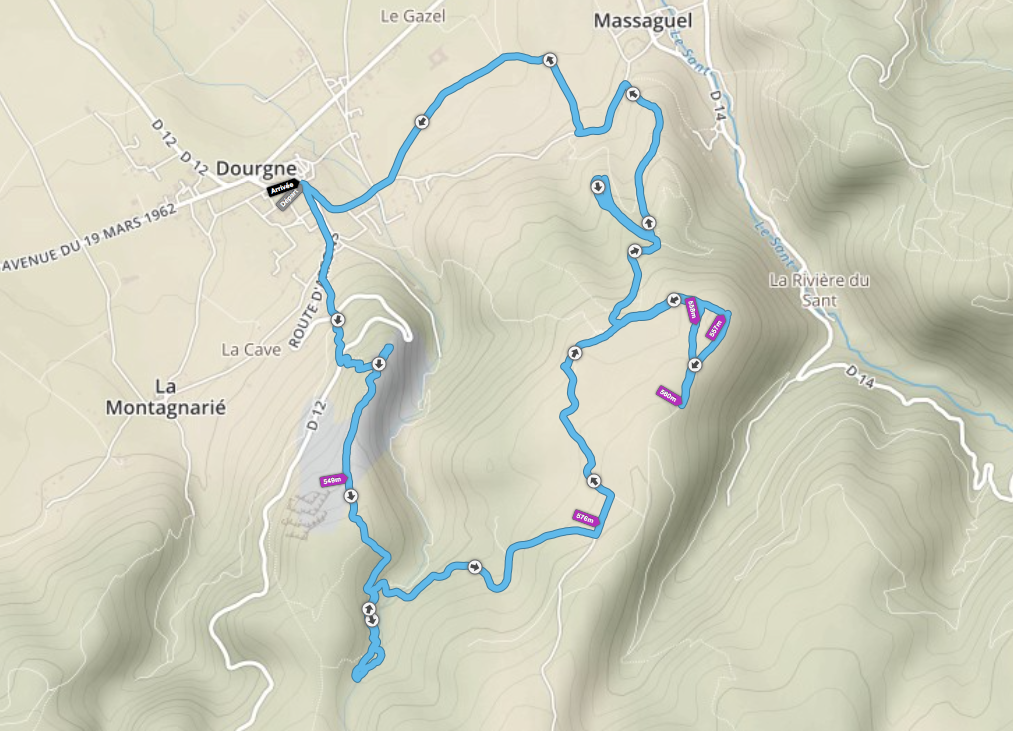Click the Le Gazel place label
The height and width of the screenshot is (731, 1013).
413,16
